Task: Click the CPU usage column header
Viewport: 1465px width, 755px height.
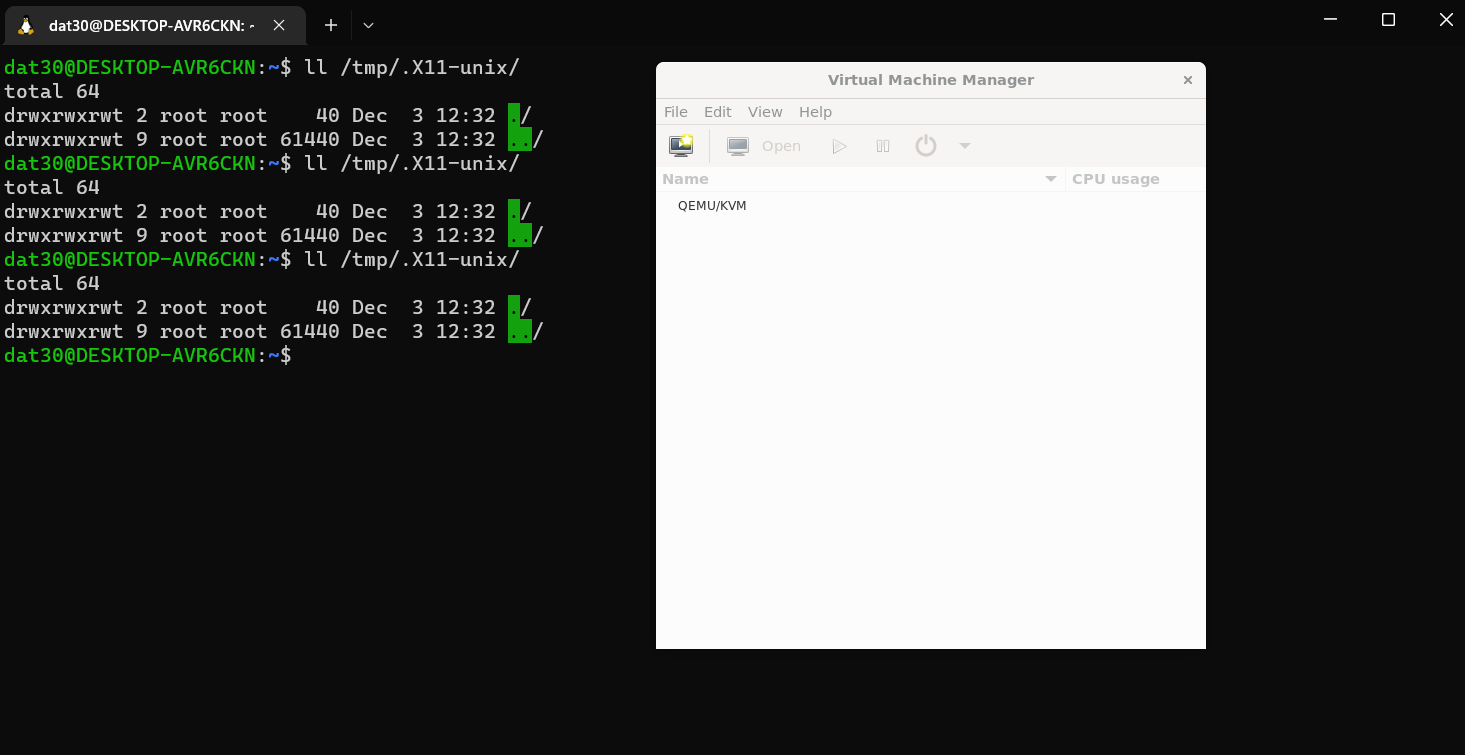Action: coord(1115,178)
